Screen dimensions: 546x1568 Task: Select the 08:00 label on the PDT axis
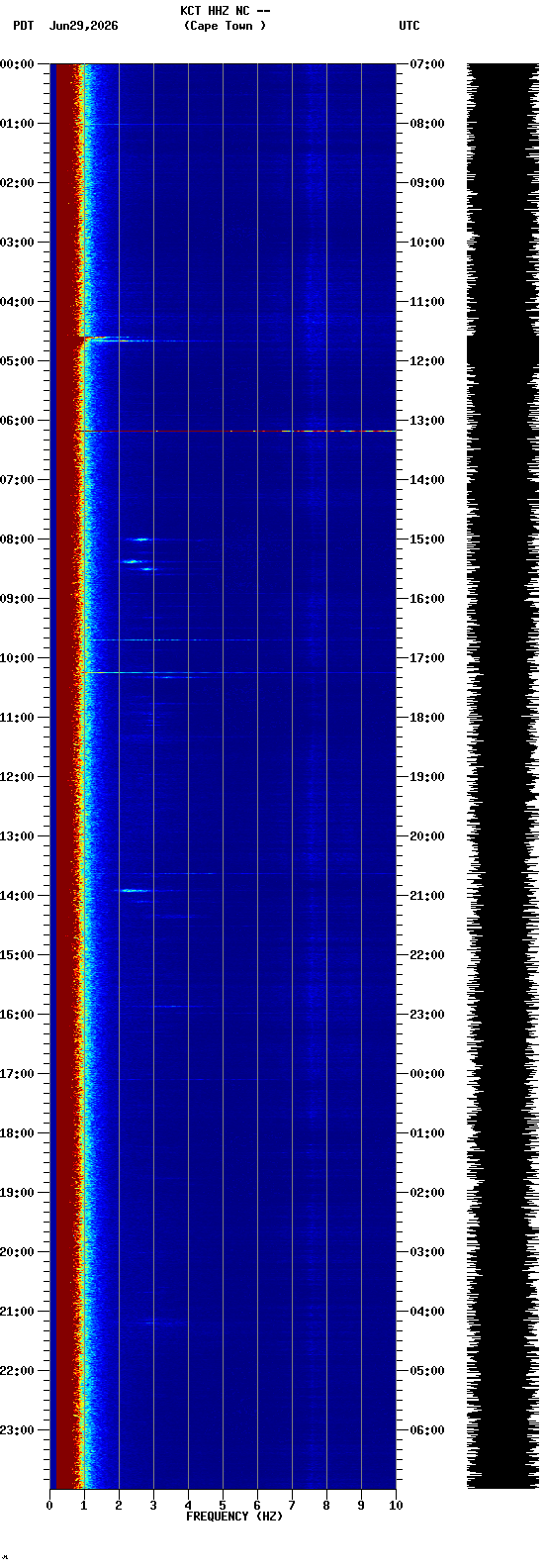click(17, 539)
